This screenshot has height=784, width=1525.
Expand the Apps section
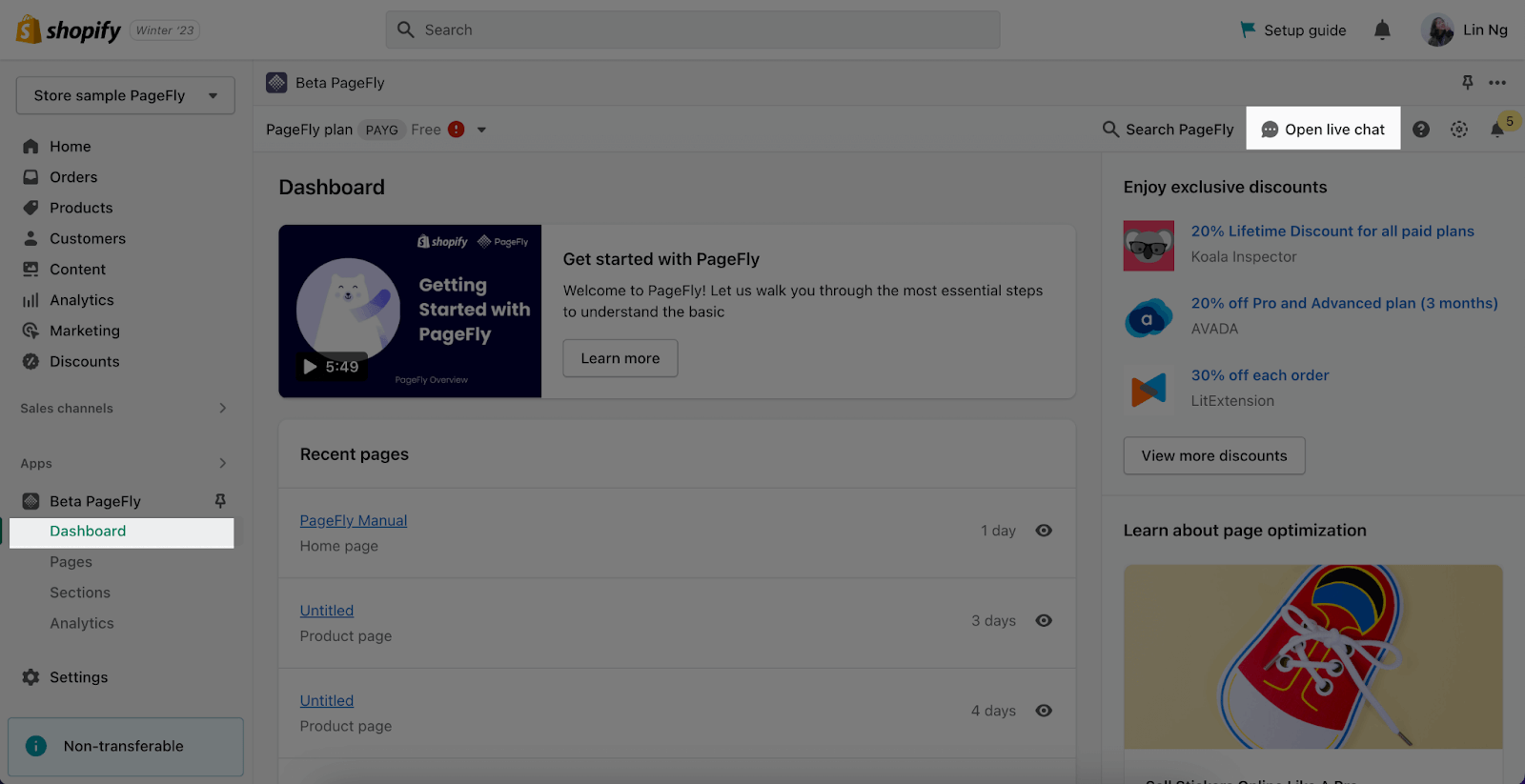pyautogui.click(x=222, y=463)
